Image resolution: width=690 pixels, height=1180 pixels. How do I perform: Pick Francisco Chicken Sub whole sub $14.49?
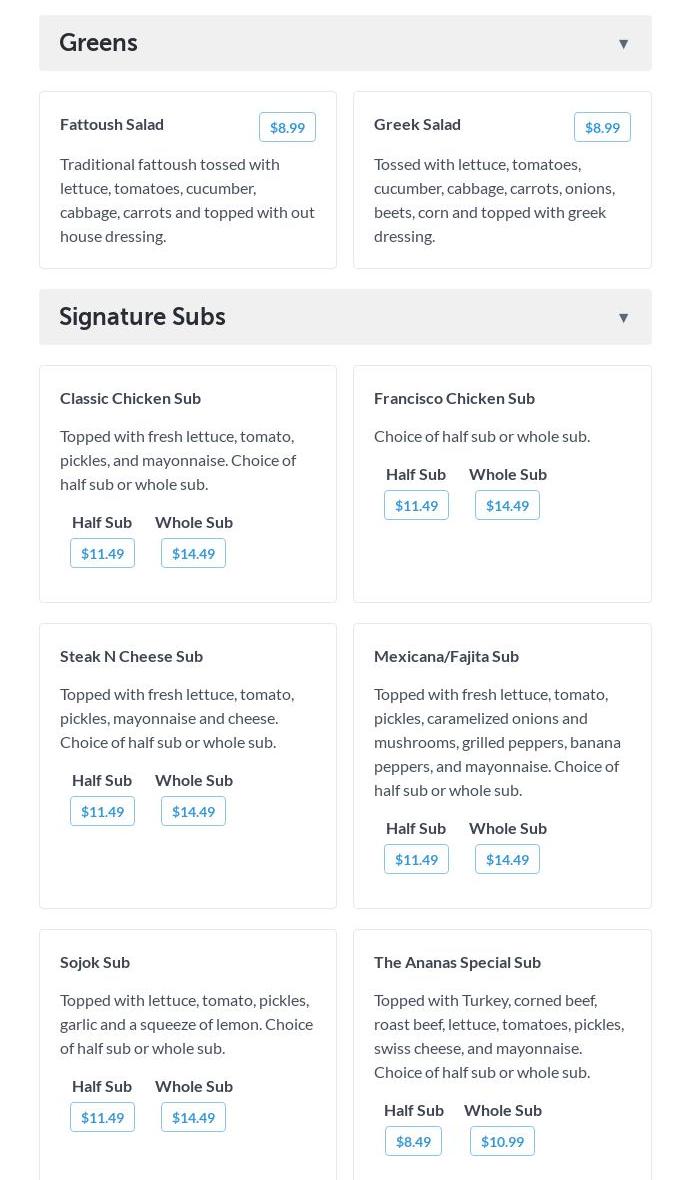[x=507, y=505]
